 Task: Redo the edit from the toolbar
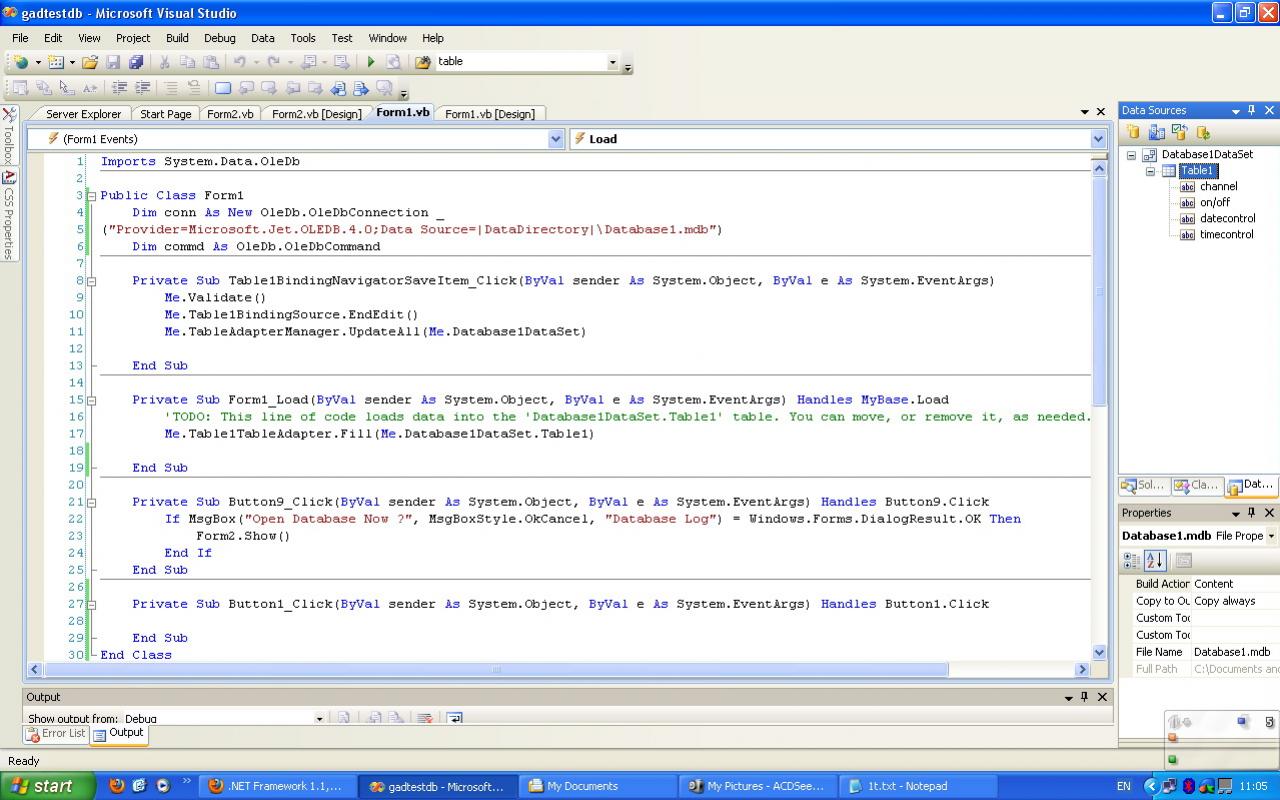click(x=273, y=62)
